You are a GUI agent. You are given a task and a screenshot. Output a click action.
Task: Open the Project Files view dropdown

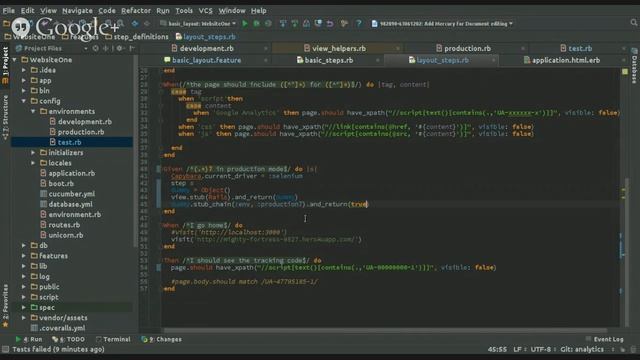click(52, 48)
